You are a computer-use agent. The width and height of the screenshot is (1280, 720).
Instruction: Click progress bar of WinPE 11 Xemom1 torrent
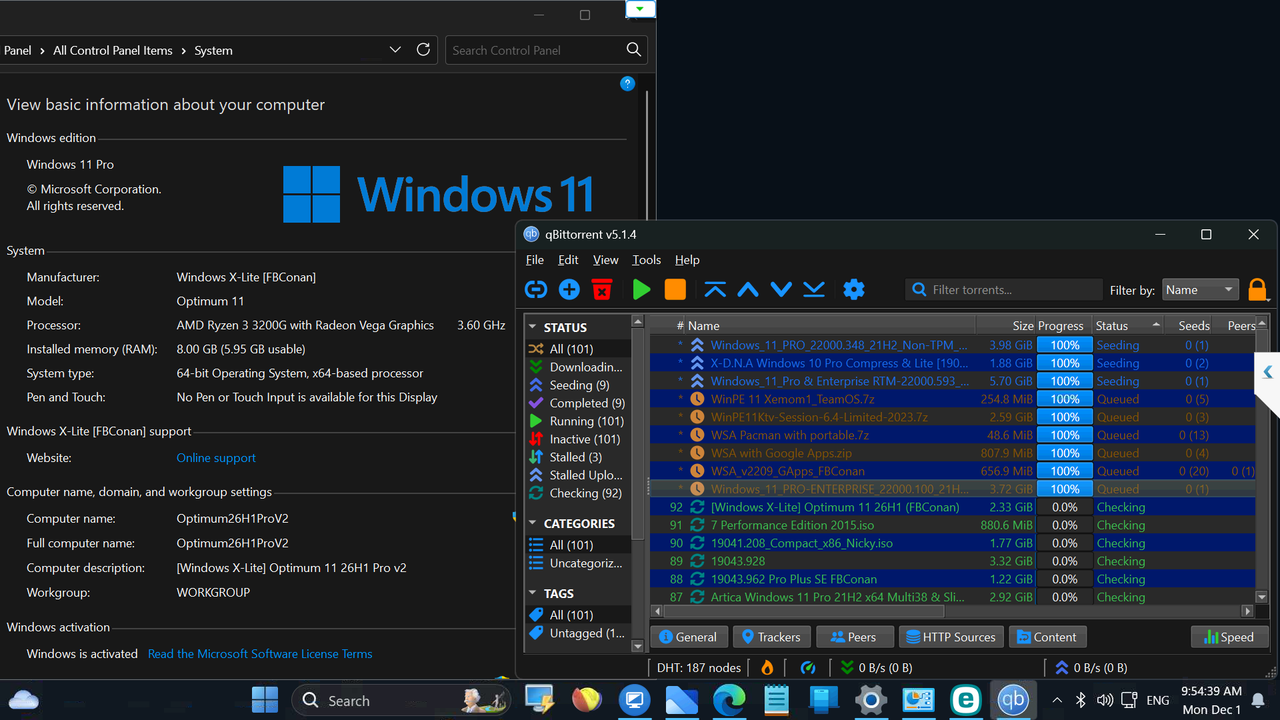coord(1065,399)
